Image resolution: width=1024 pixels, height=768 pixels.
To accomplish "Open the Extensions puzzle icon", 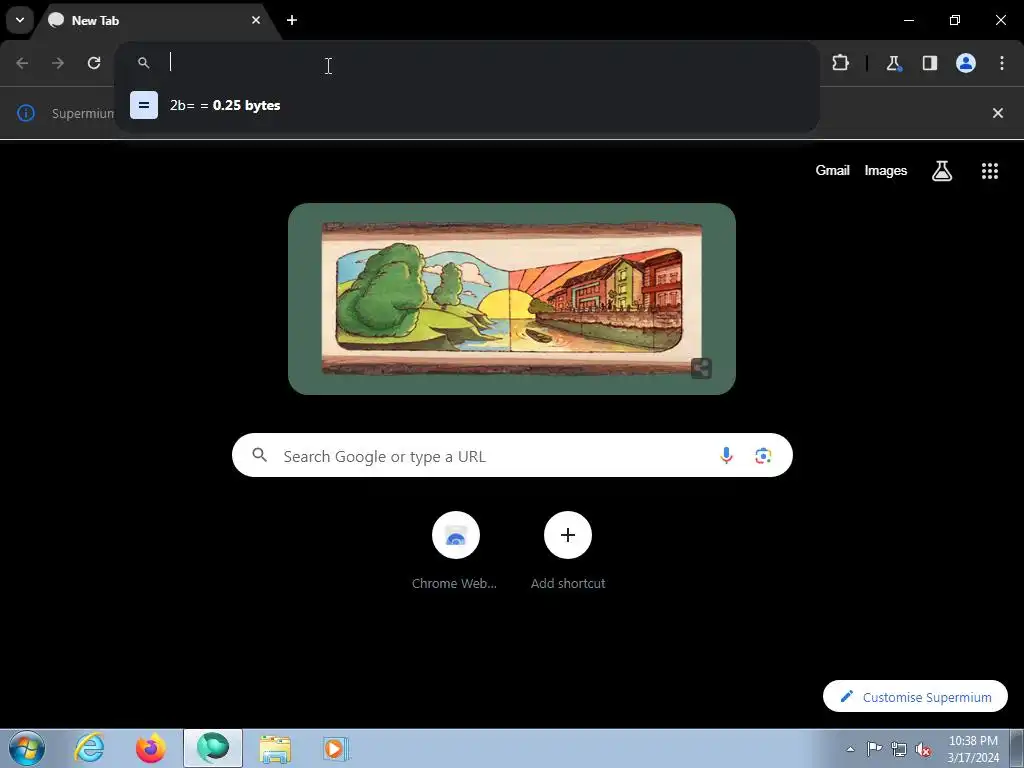I will [x=840, y=63].
